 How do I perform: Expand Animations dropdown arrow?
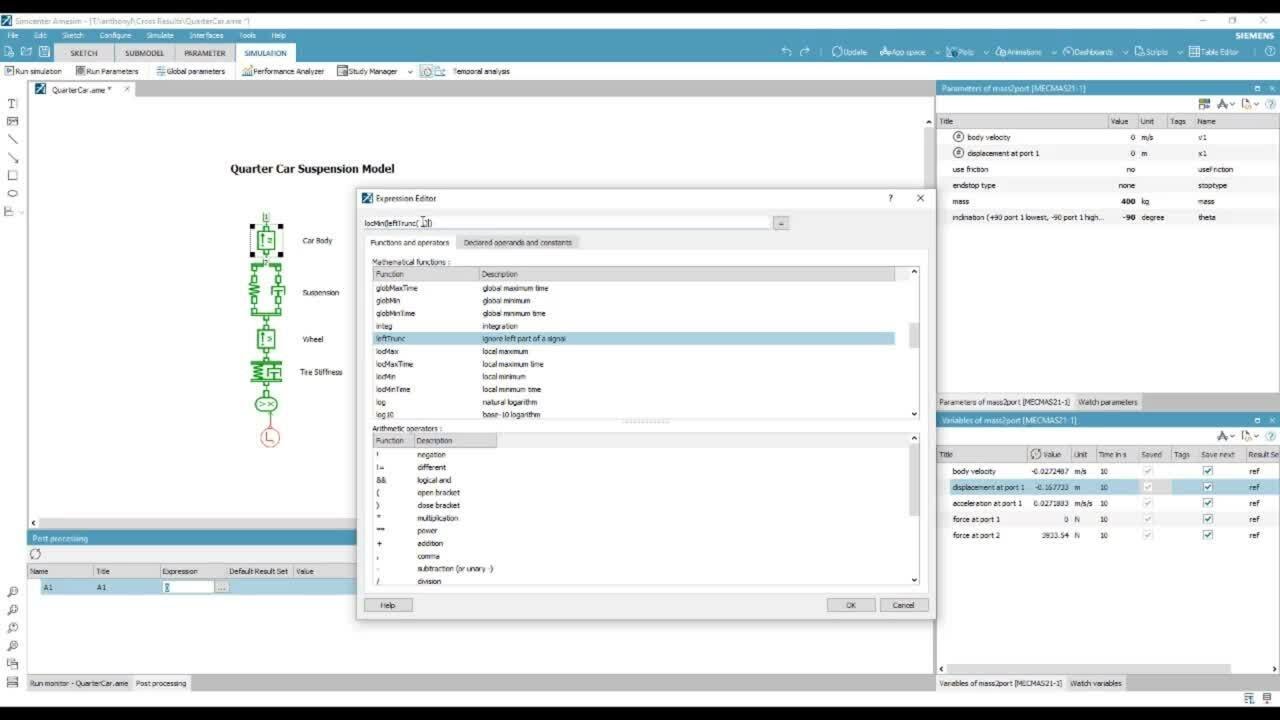pyautogui.click(x=1052, y=52)
